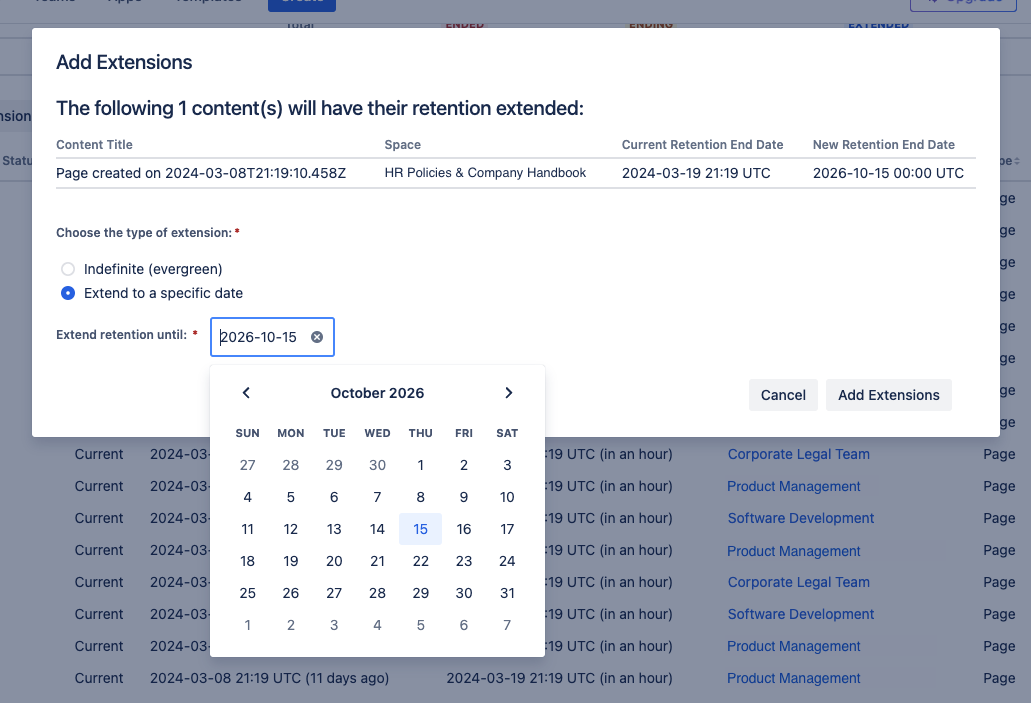The image size is (1031, 703).
Task: Open the Templates menu
Action: click(207, 2)
